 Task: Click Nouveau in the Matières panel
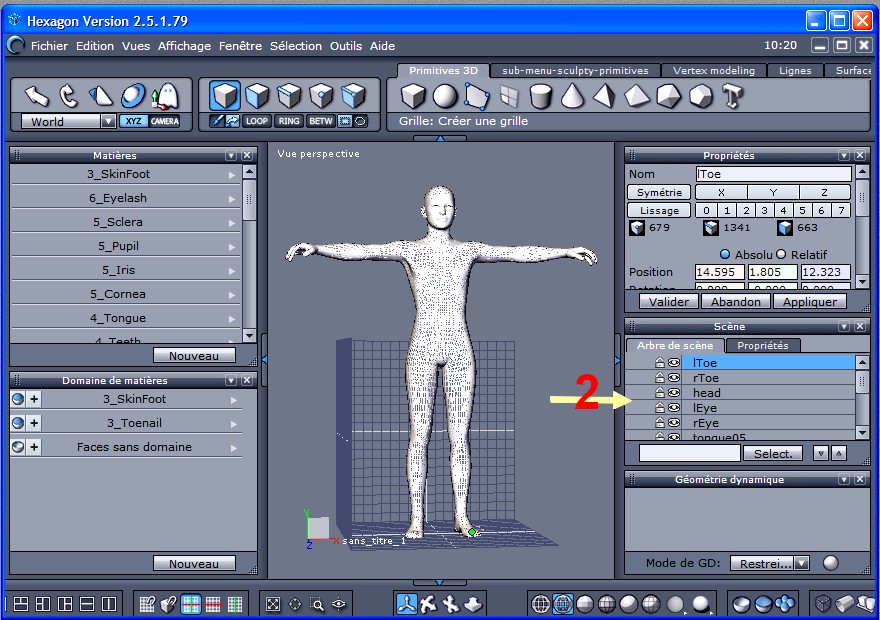[194, 356]
